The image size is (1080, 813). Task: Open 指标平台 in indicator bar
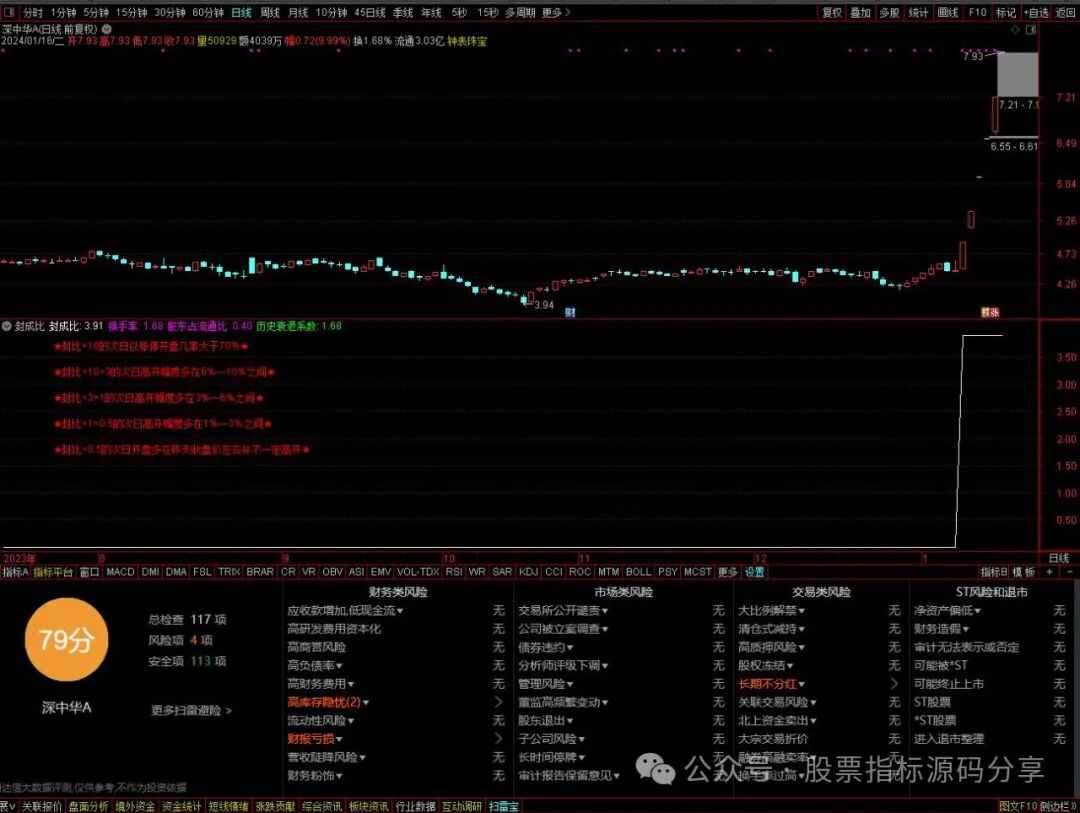[x=53, y=572]
